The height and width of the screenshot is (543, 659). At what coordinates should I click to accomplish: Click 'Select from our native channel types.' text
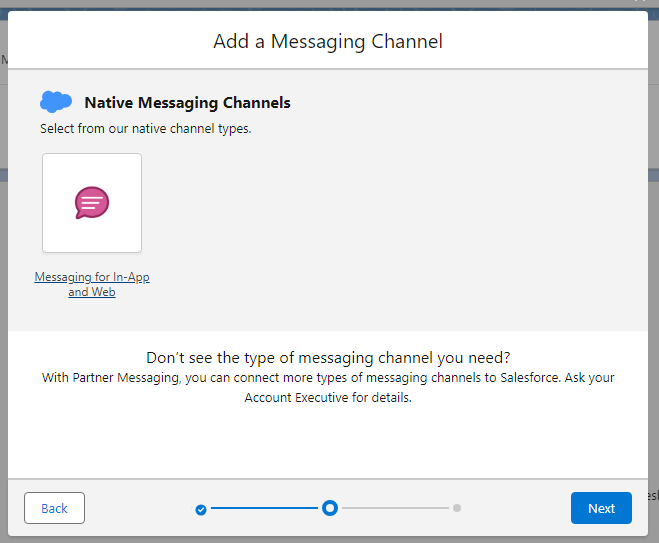point(145,128)
